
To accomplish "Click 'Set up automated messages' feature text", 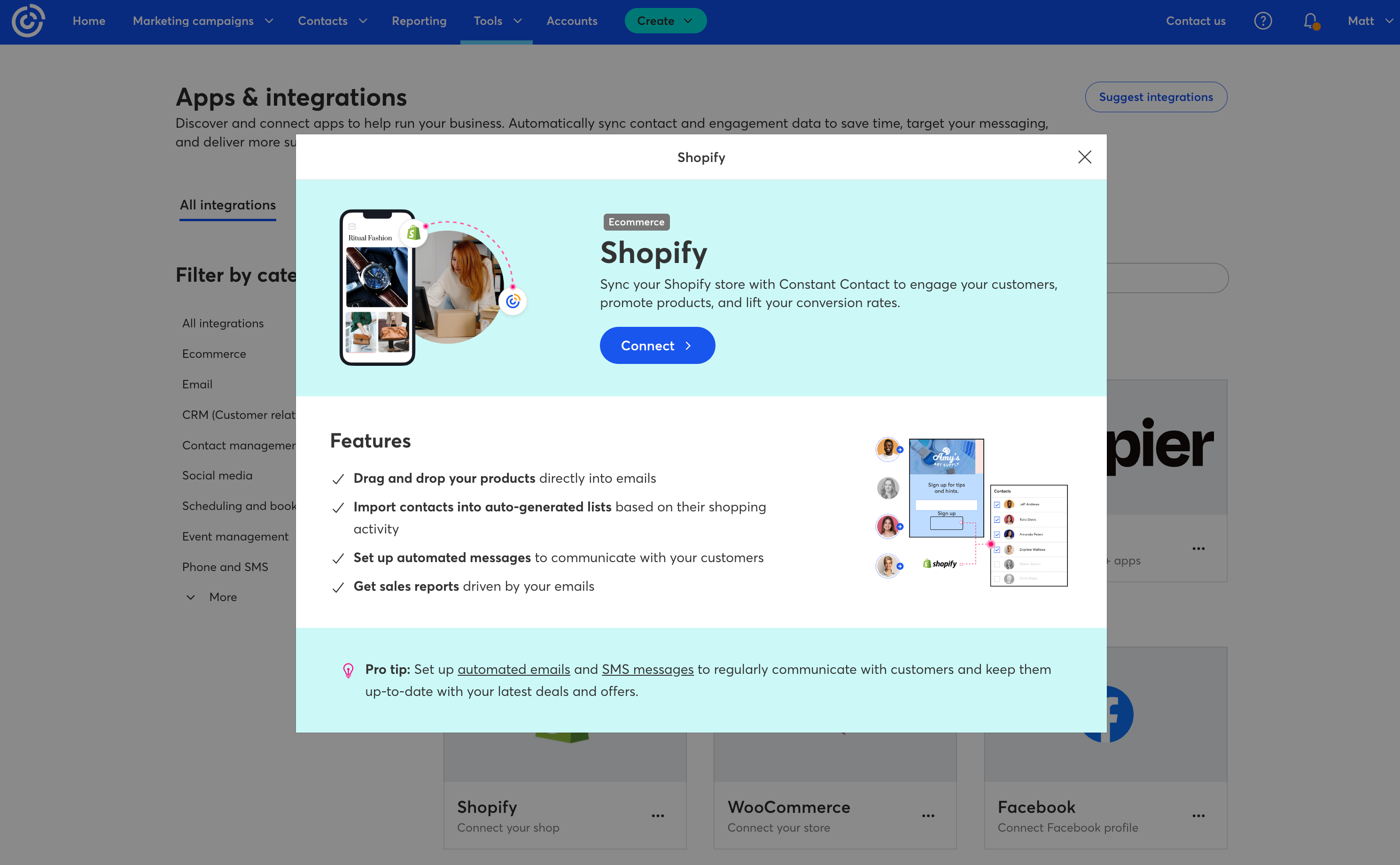I will [442, 558].
